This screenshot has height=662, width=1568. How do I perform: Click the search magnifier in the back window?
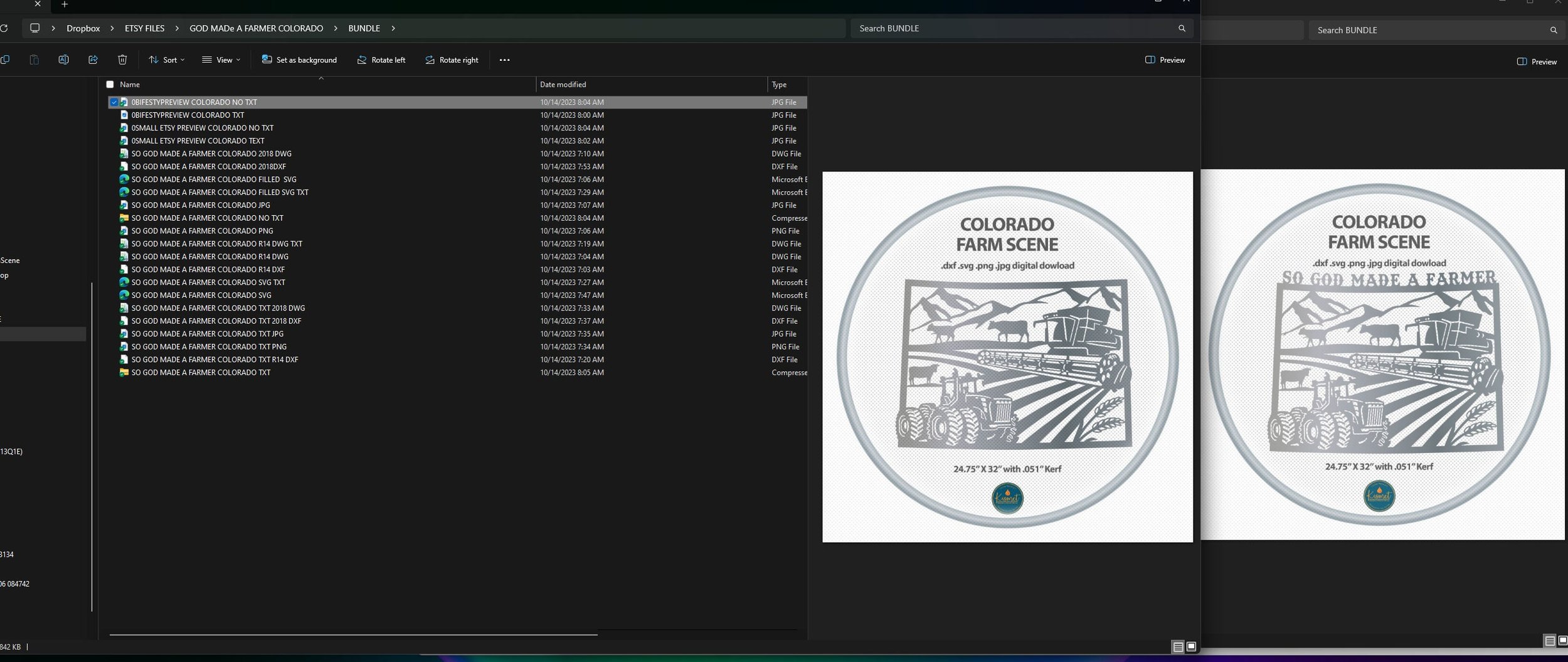click(1553, 30)
